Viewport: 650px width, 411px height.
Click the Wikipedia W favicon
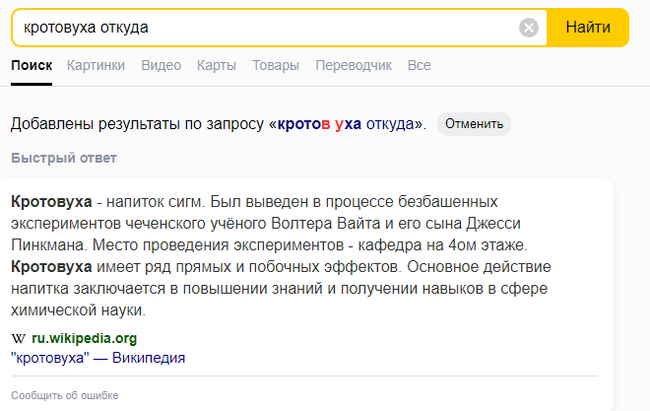[18, 338]
